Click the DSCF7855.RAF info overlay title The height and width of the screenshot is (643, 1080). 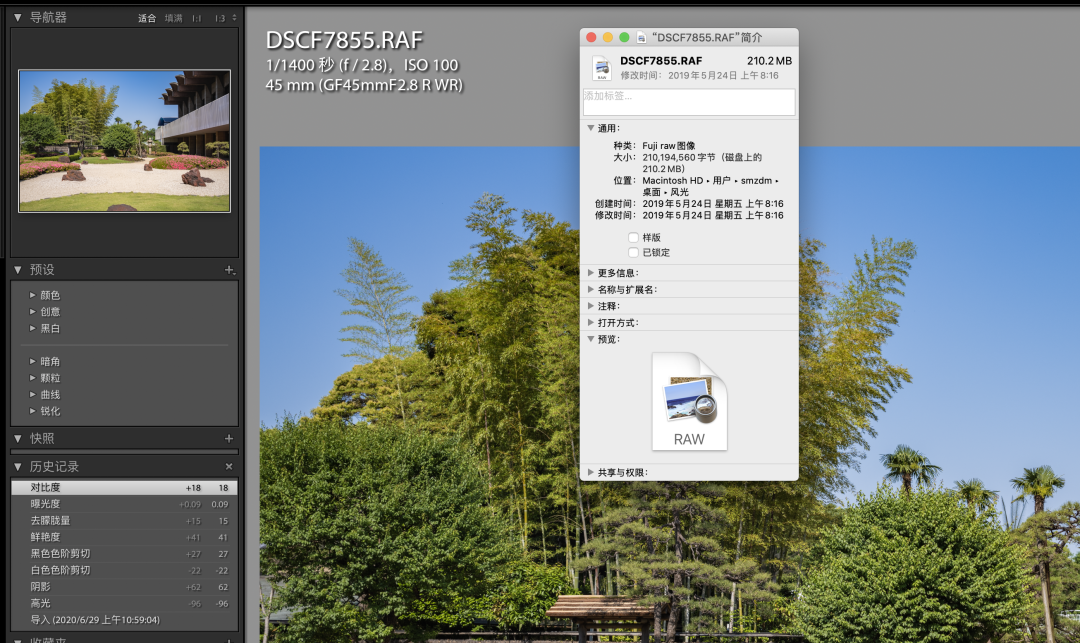[x=344, y=41]
